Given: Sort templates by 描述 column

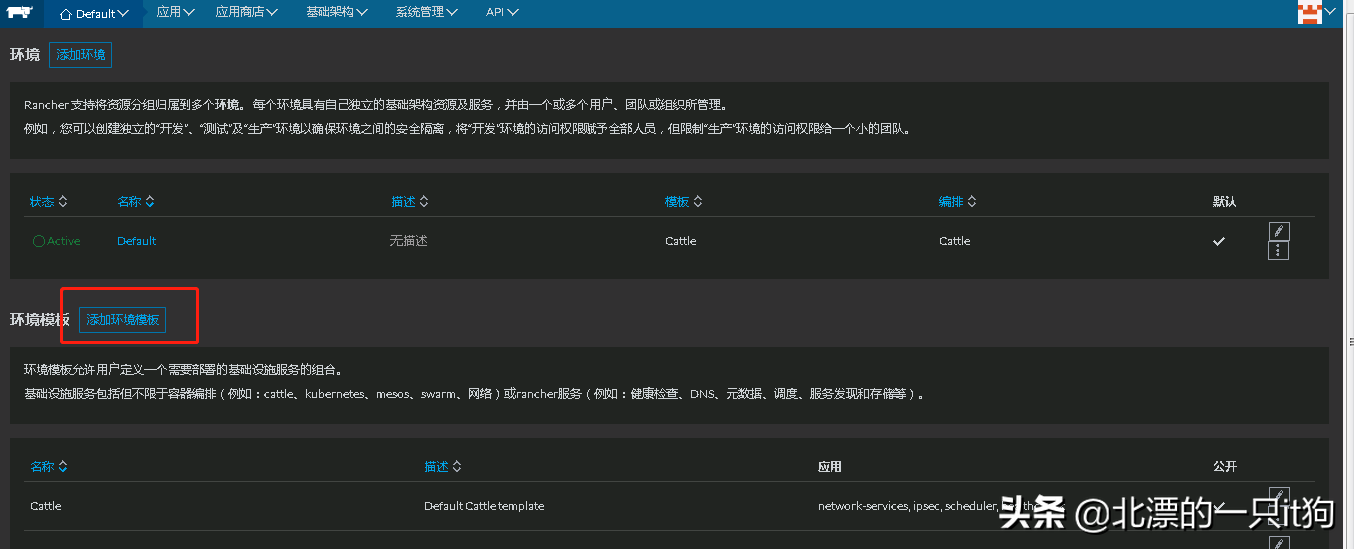Looking at the screenshot, I should coord(443,467).
